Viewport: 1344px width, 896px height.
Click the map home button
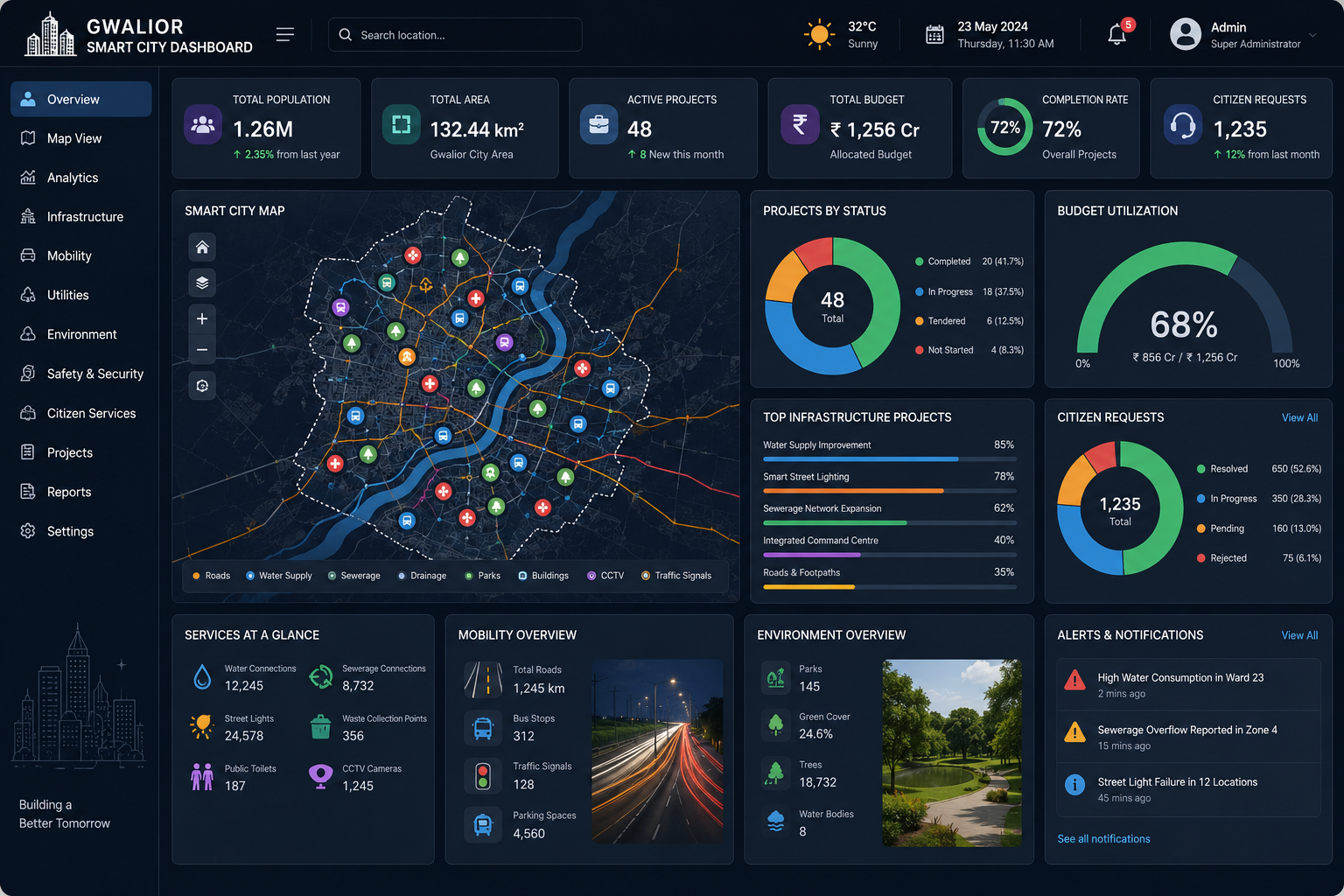202,248
